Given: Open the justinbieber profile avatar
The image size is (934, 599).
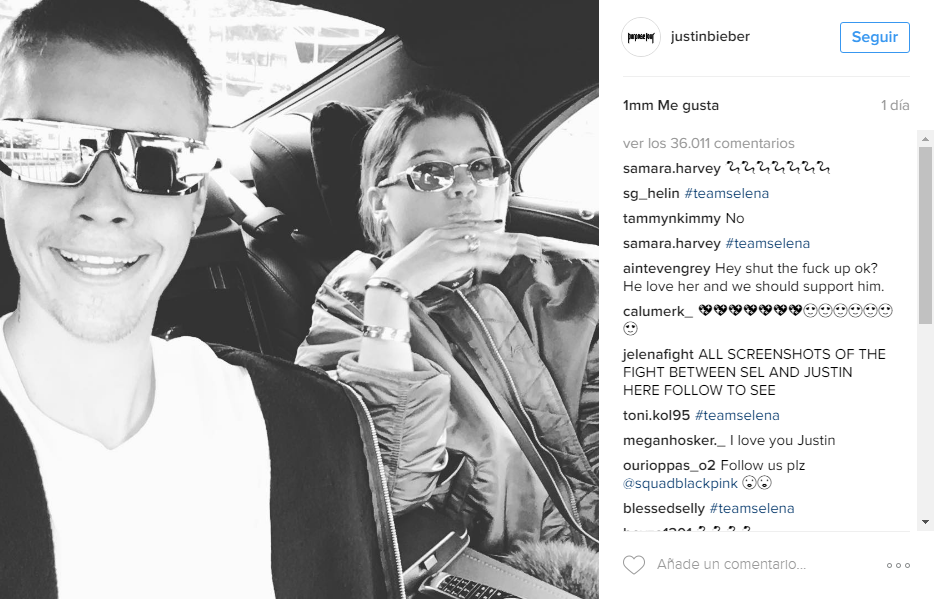Looking at the screenshot, I should pos(641,37).
